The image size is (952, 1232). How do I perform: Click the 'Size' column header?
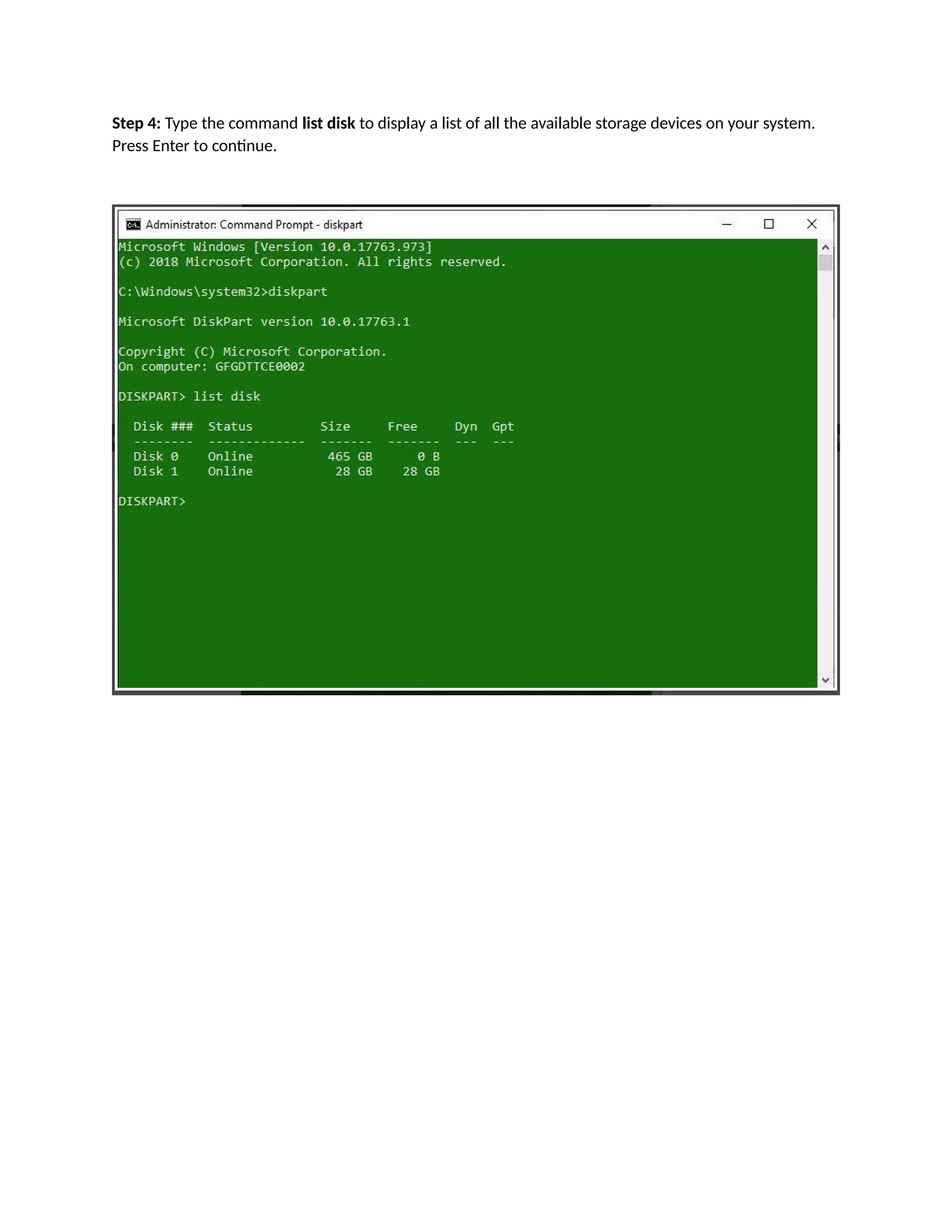tap(335, 426)
